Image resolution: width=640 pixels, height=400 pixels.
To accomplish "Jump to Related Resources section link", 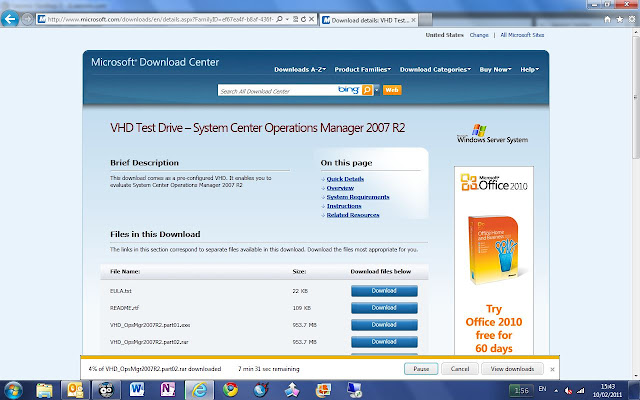I will pos(353,215).
